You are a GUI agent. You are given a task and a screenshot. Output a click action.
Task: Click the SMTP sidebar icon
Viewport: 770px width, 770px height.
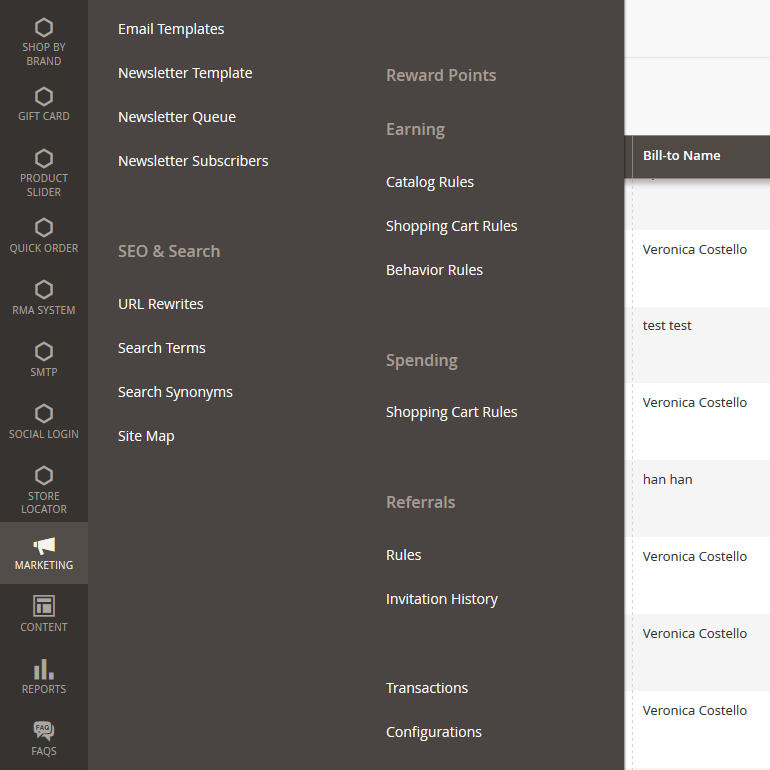[44, 359]
